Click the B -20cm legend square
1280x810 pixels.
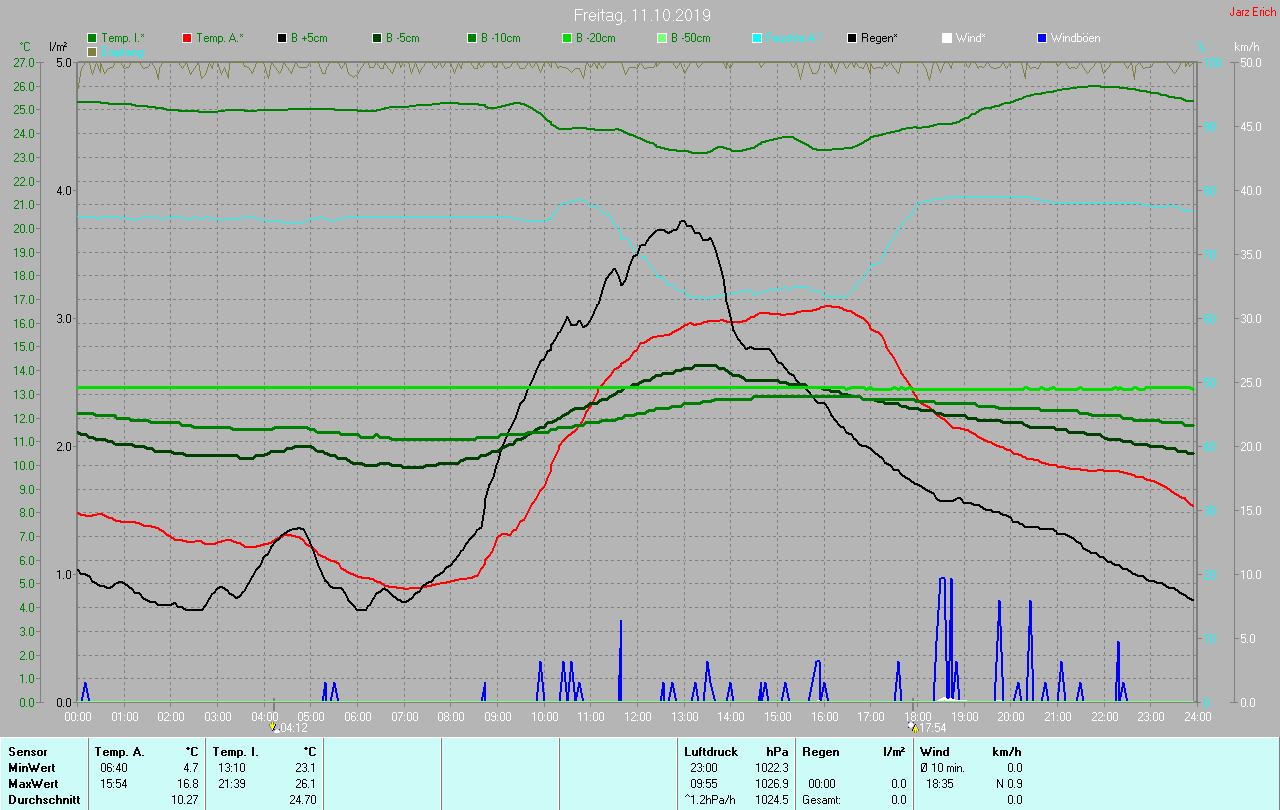tap(567, 38)
